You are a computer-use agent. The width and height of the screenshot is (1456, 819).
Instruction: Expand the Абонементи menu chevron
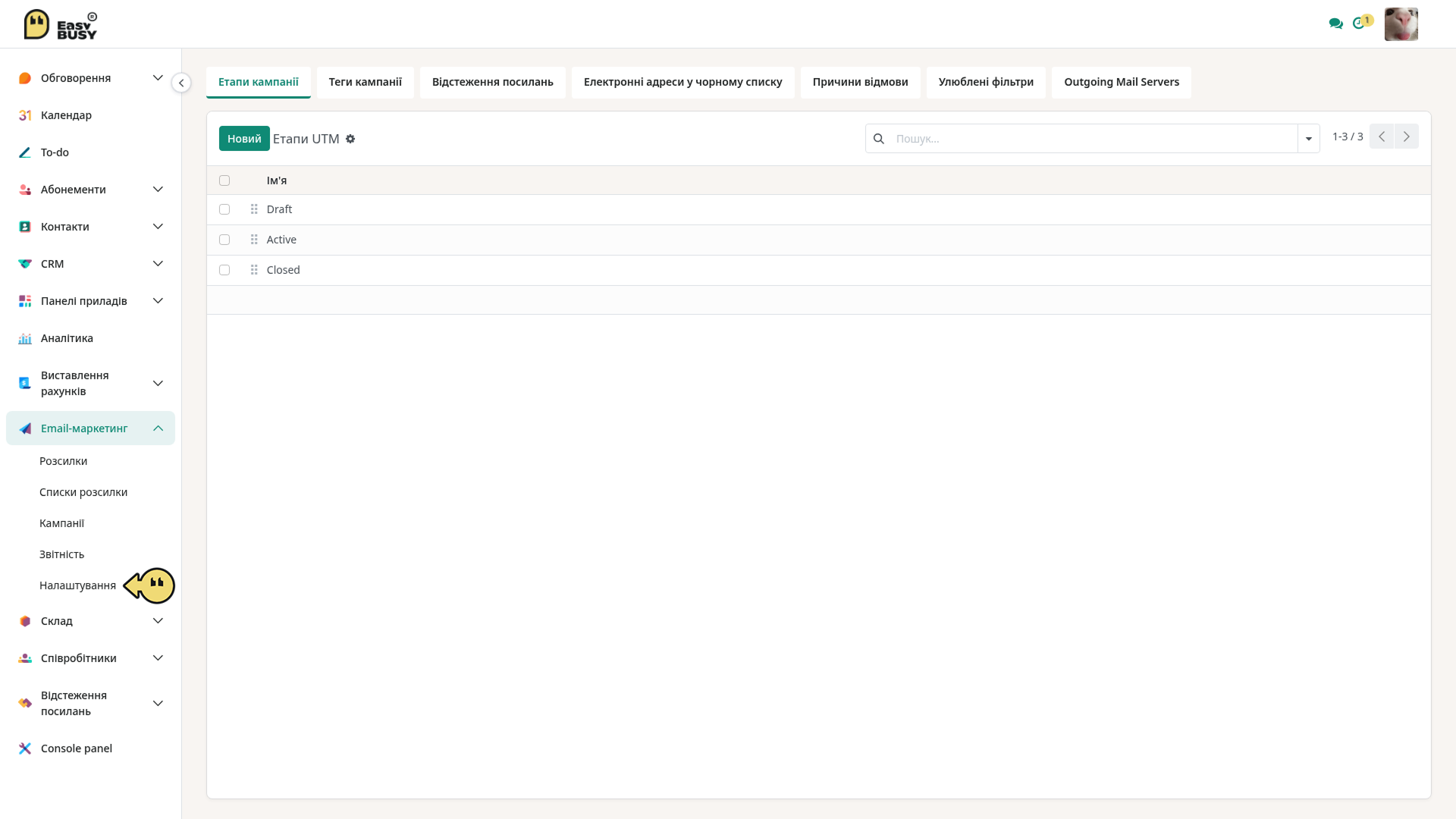(158, 190)
